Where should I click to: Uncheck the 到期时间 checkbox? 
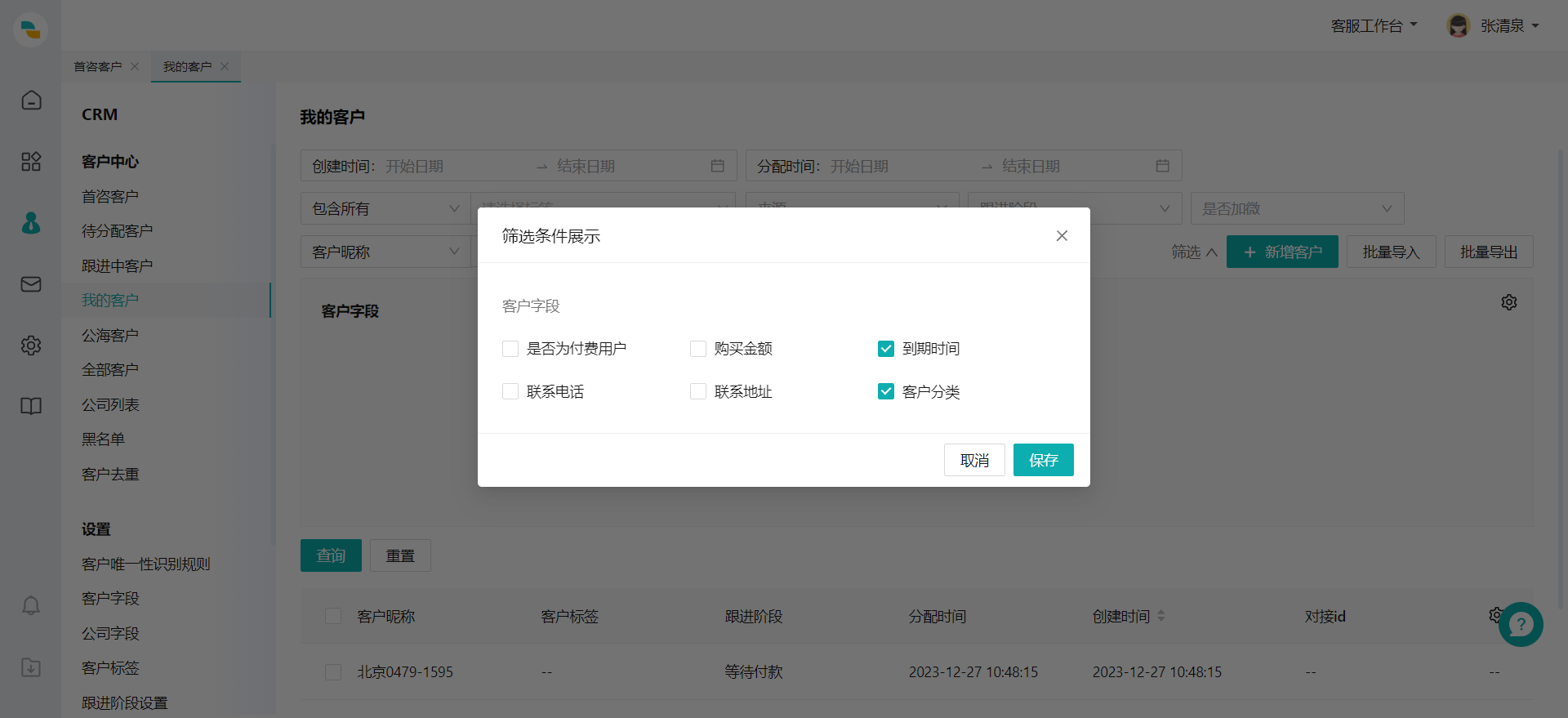click(886, 349)
